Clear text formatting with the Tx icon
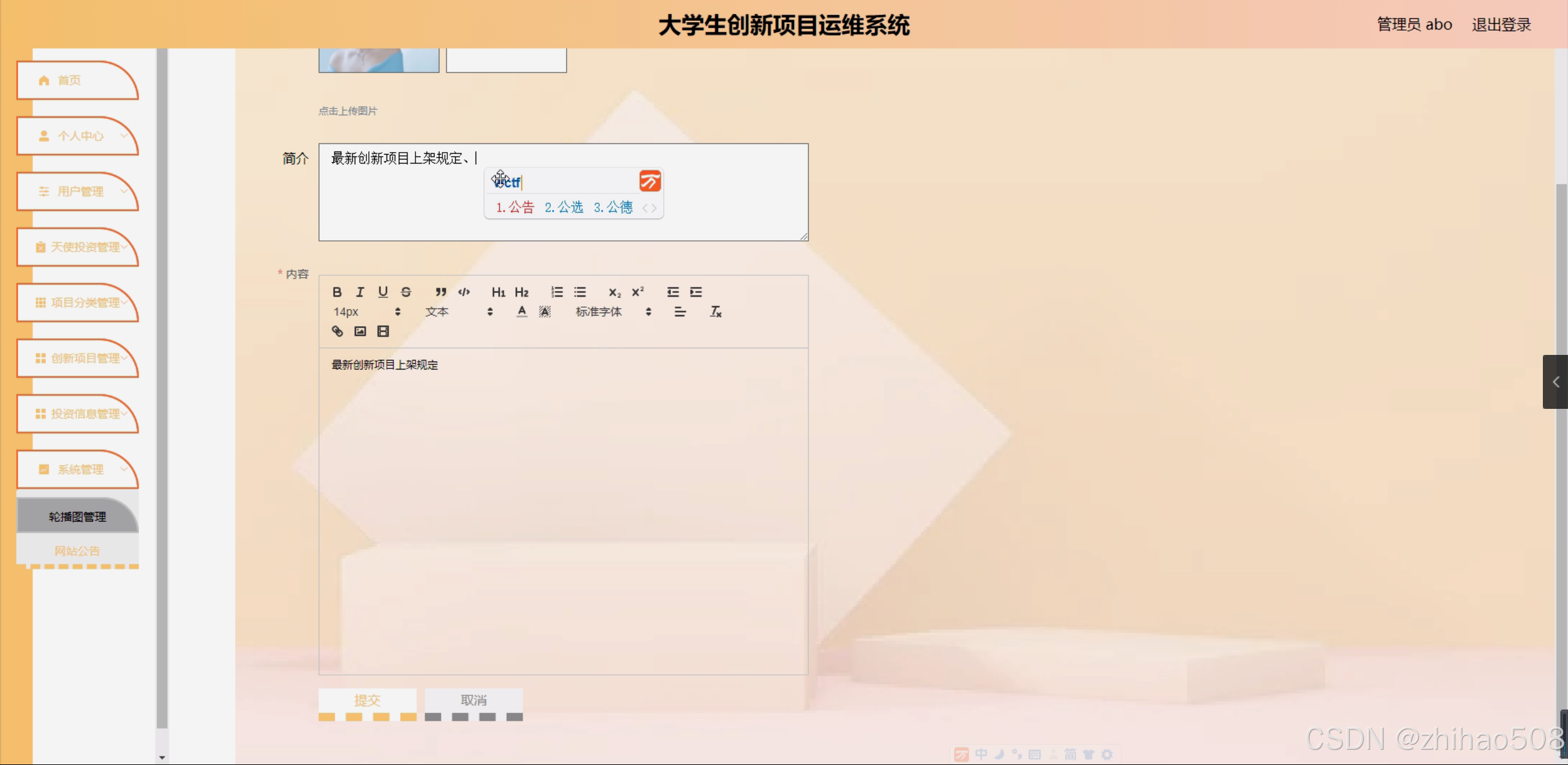Image resolution: width=1568 pixels, height=765 pixels. click(x=716, y=312)
